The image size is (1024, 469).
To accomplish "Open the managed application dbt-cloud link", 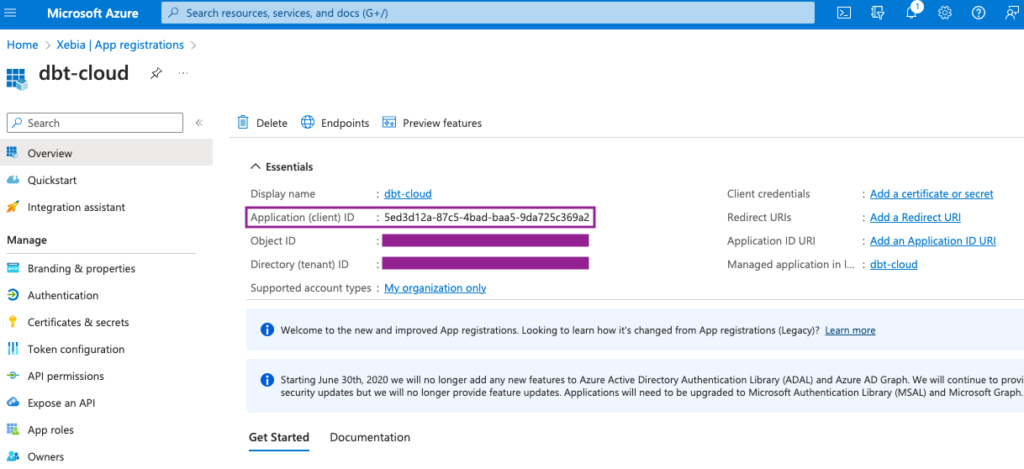I will pos(893,265).
